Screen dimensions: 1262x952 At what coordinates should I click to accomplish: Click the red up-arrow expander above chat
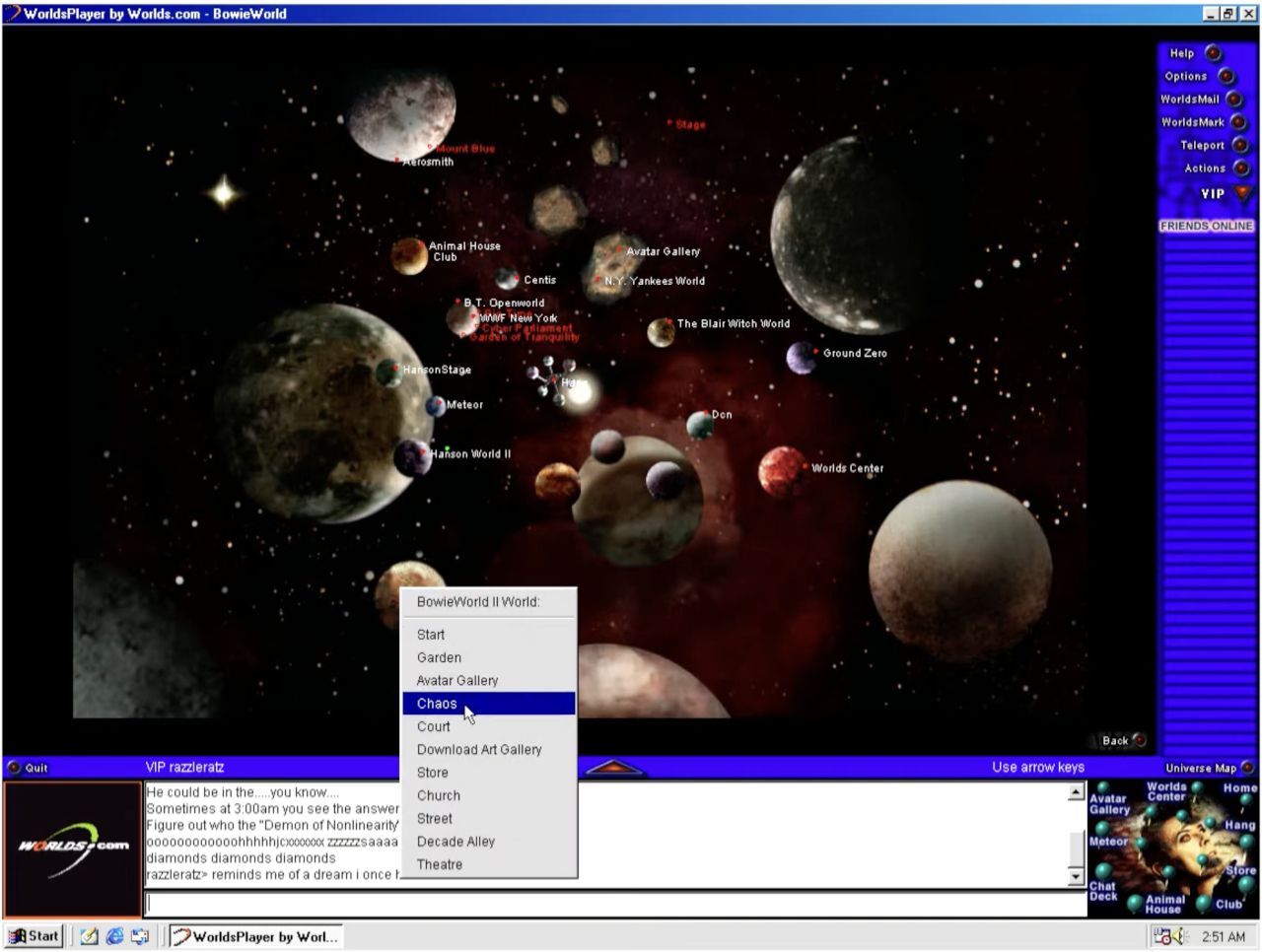pos(615,767)
